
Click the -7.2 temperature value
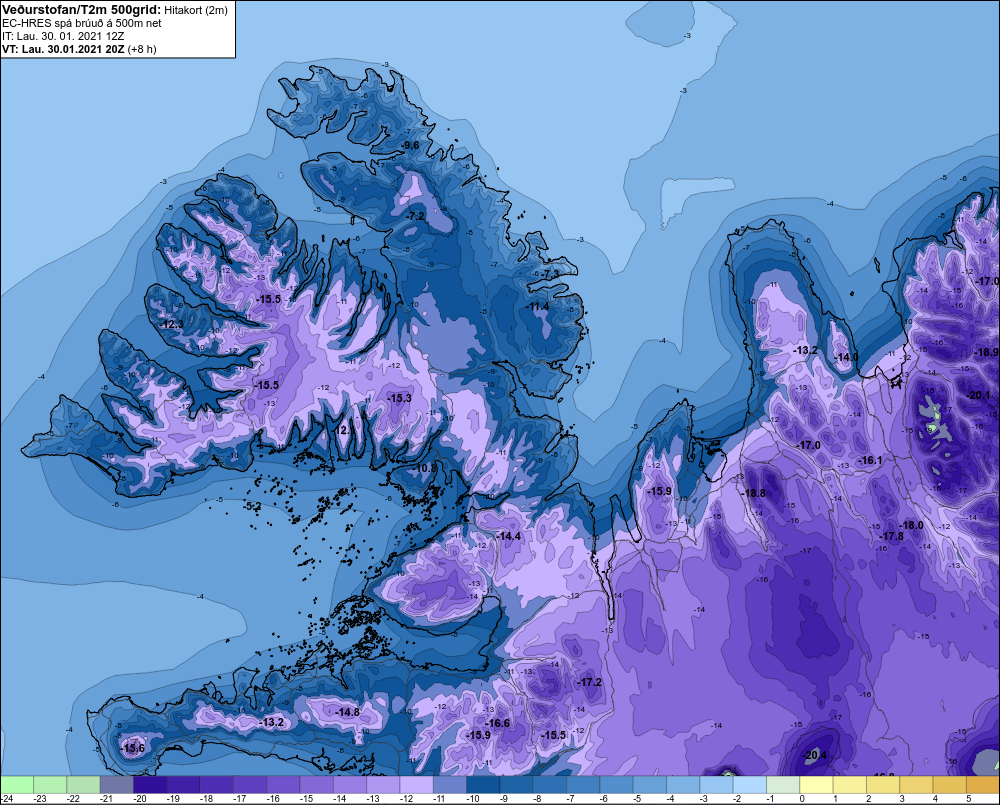[x=416, y=216]
